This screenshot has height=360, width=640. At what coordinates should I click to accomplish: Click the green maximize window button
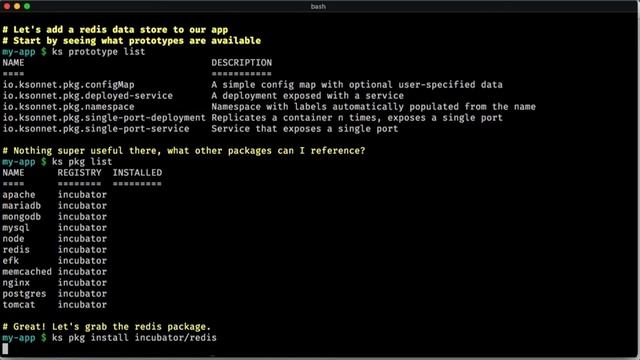coord(27,6)
